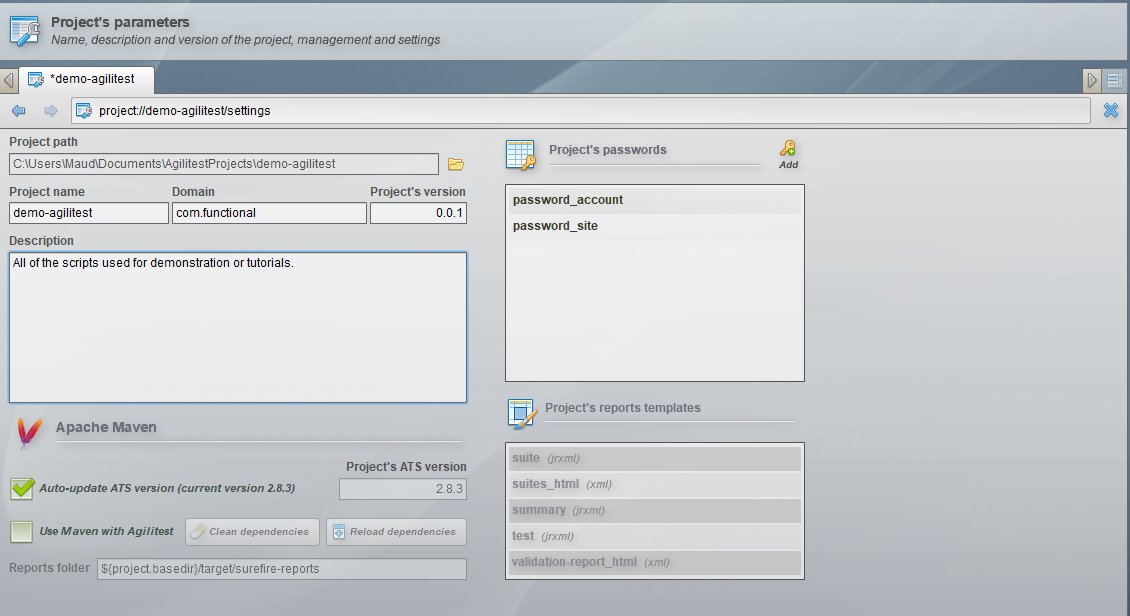Click the Project's ATS version field 2.8.3
The width and height of the screenshot is (1130, 616).
point(403,488)
